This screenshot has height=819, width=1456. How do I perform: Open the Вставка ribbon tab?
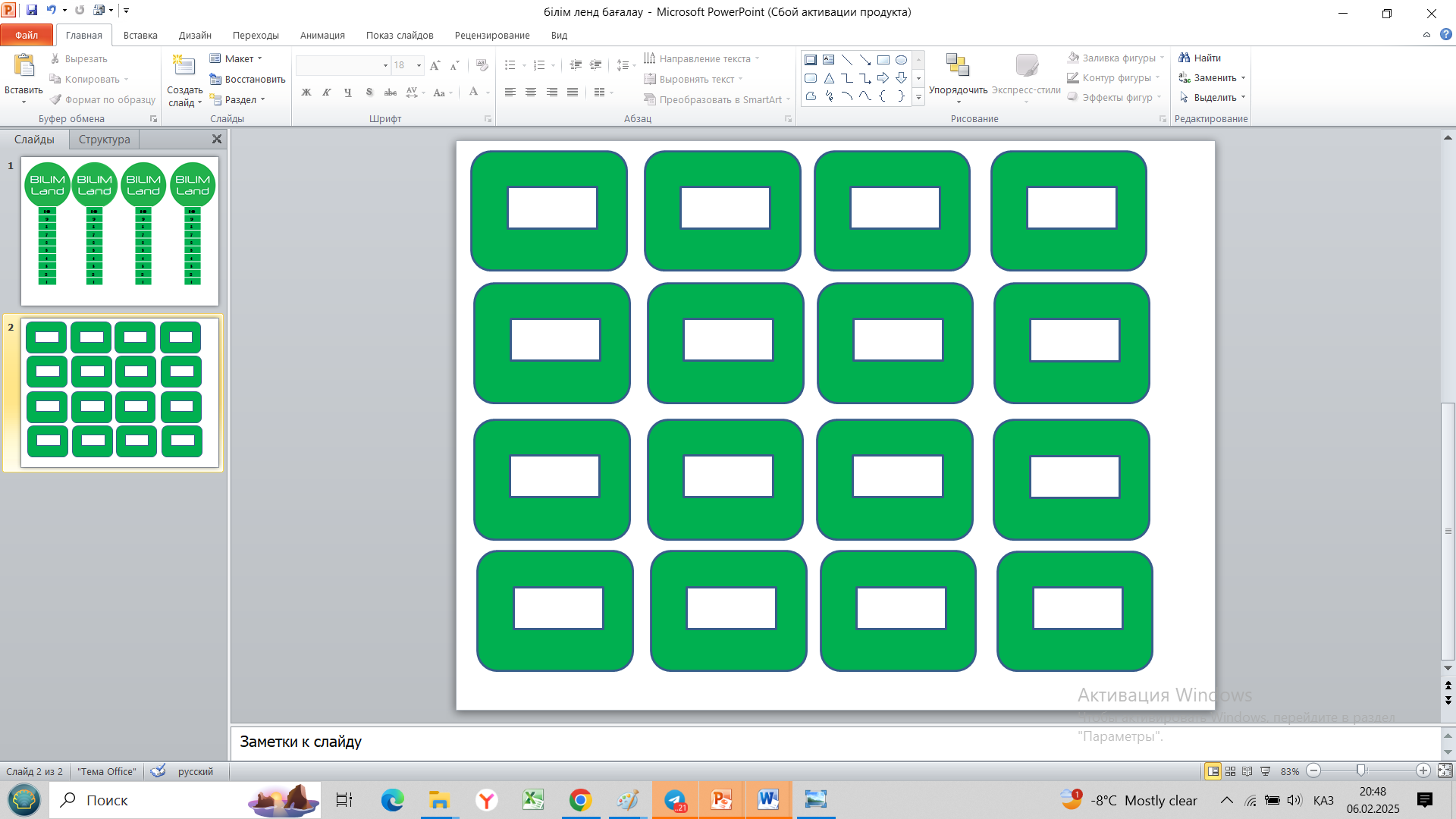point(140,35)
